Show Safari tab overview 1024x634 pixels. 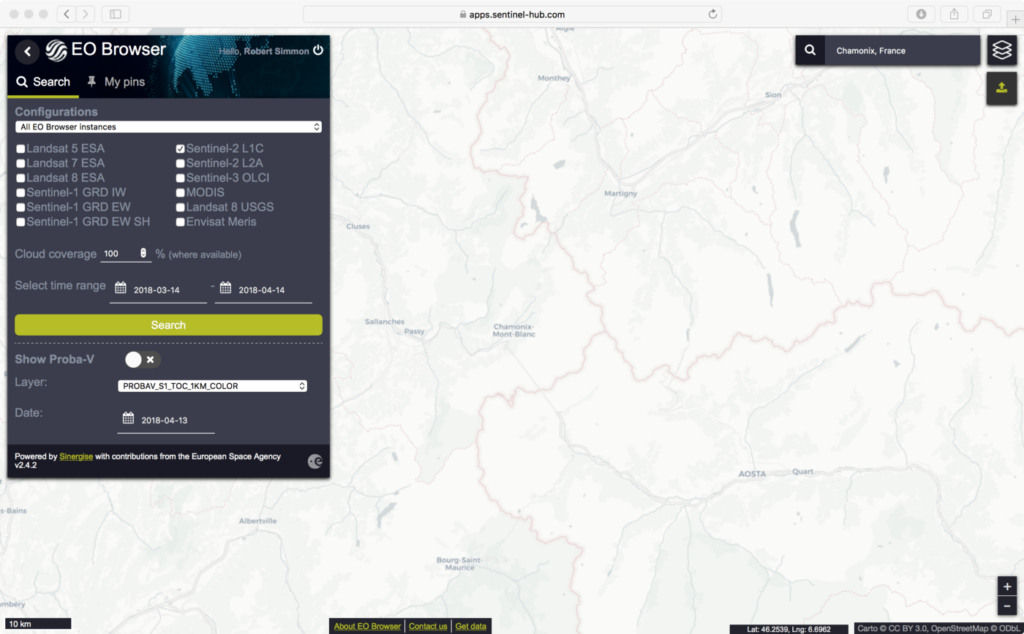(987, 14)
